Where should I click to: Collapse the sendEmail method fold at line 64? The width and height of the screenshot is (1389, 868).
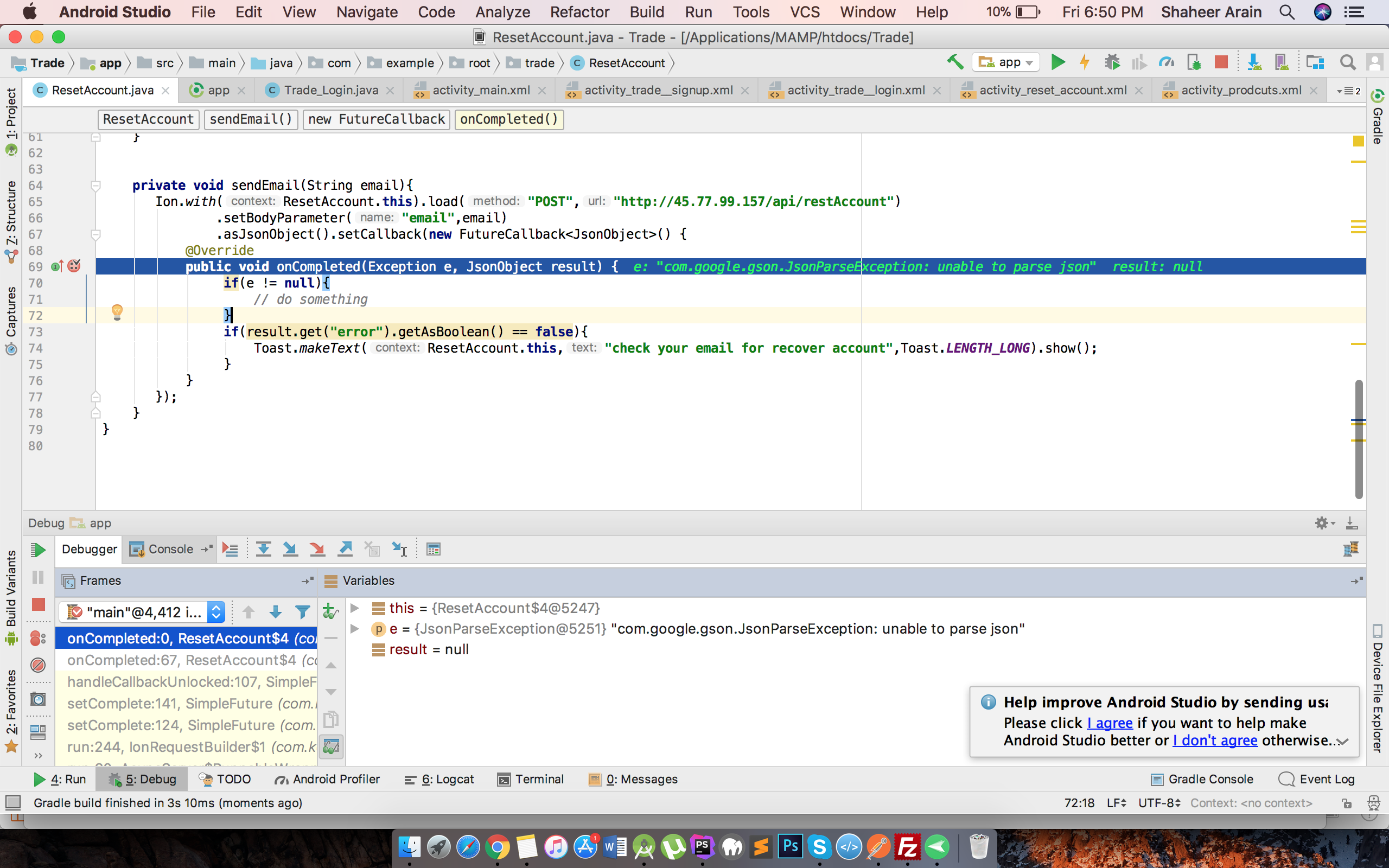[x=96, y=185]
